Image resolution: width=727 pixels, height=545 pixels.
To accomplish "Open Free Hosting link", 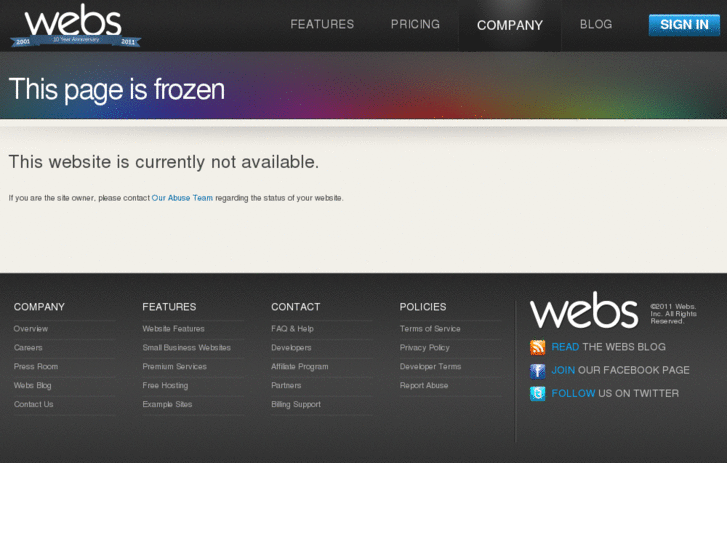I will click(x=165, y=385).
